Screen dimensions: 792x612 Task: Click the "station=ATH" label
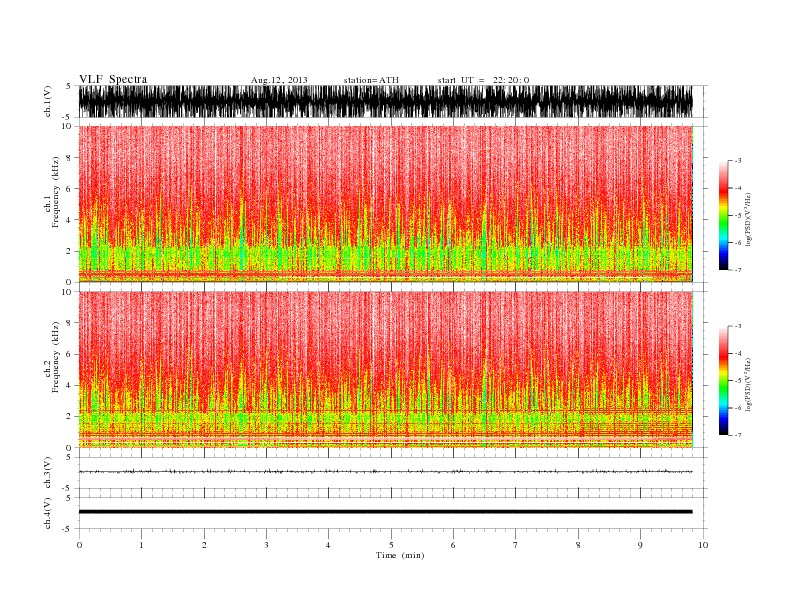(x=371, y=80)
